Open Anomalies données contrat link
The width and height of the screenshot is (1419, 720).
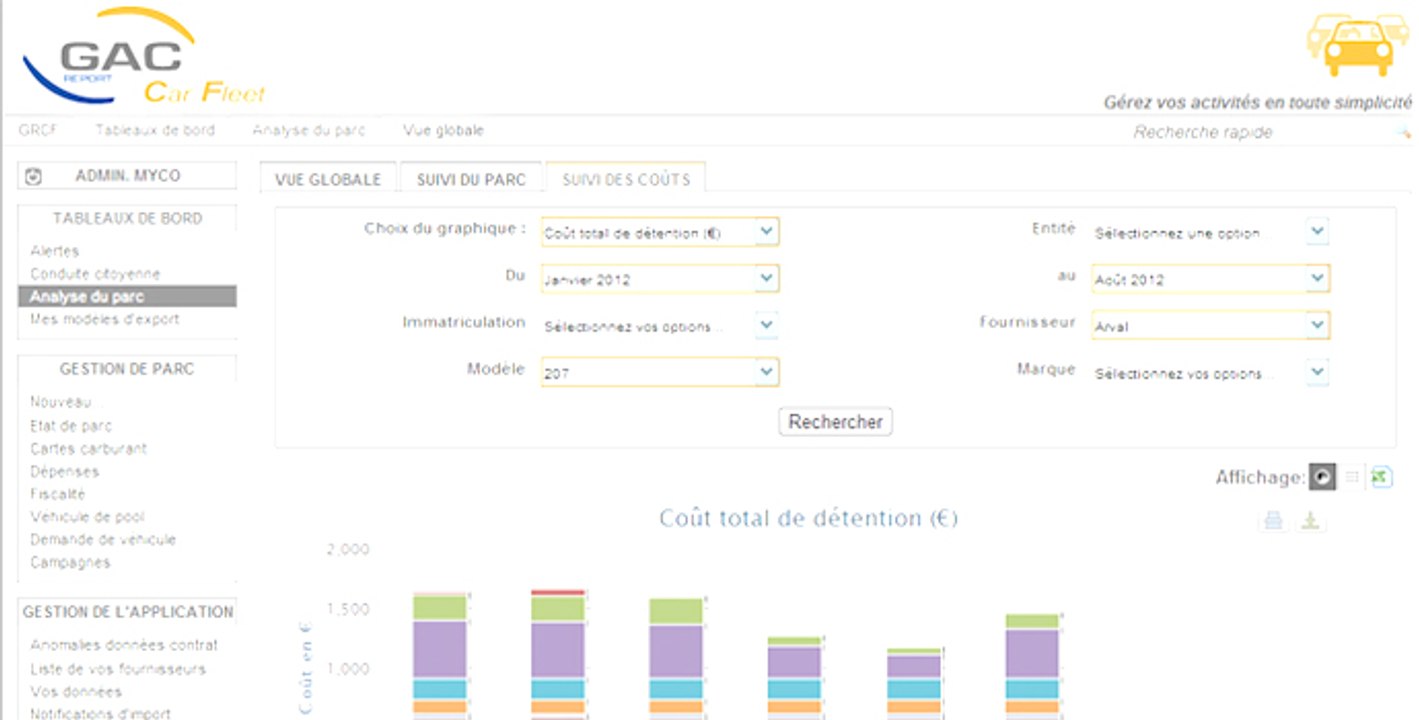click(124, 645)
